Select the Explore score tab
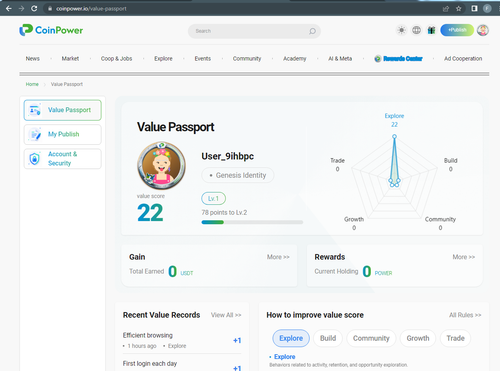This screenshot has height=371, width=500. (x=291, y=338)
